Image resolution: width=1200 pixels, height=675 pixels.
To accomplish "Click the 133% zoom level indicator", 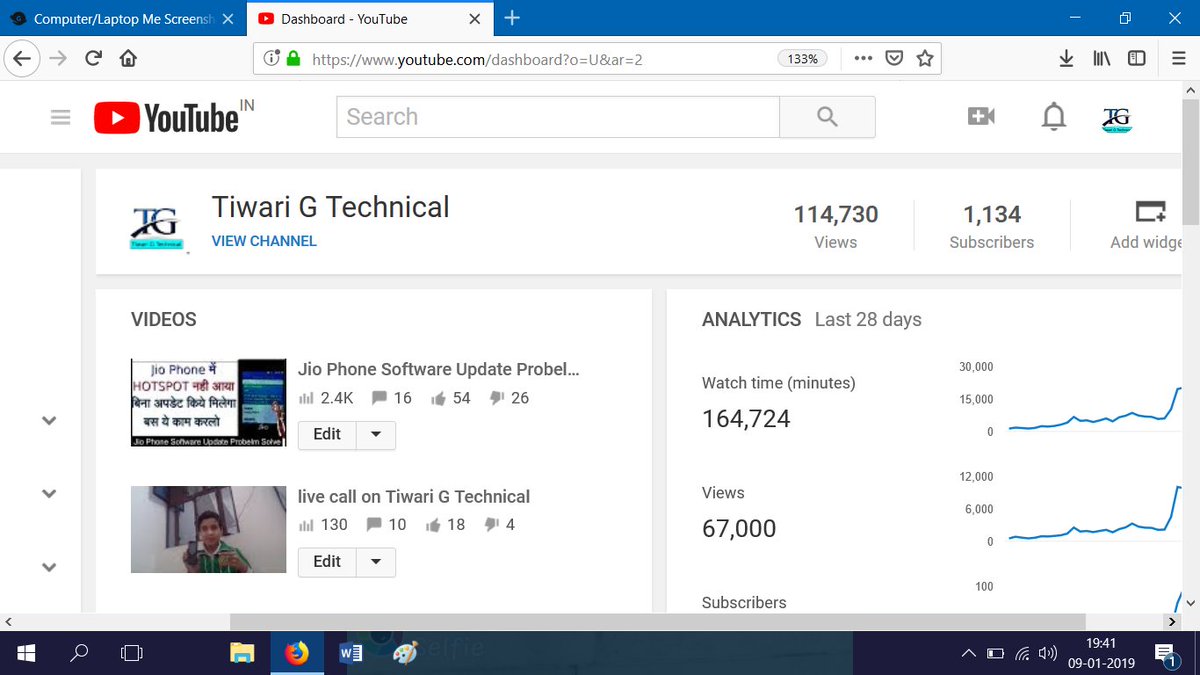I will [x=803, y=59].
